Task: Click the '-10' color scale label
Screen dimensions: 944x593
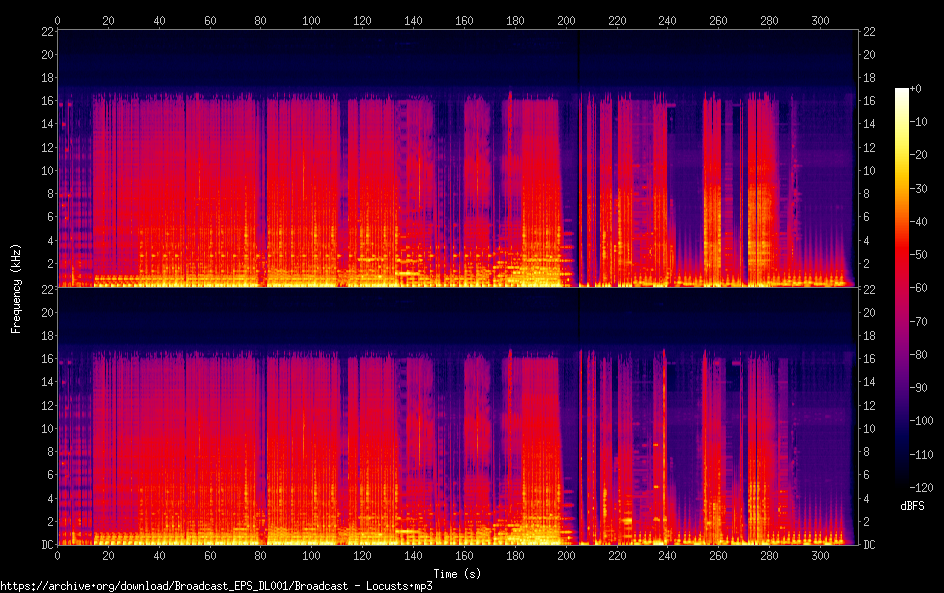Action: pyautogui.click(x=918, y=122)
